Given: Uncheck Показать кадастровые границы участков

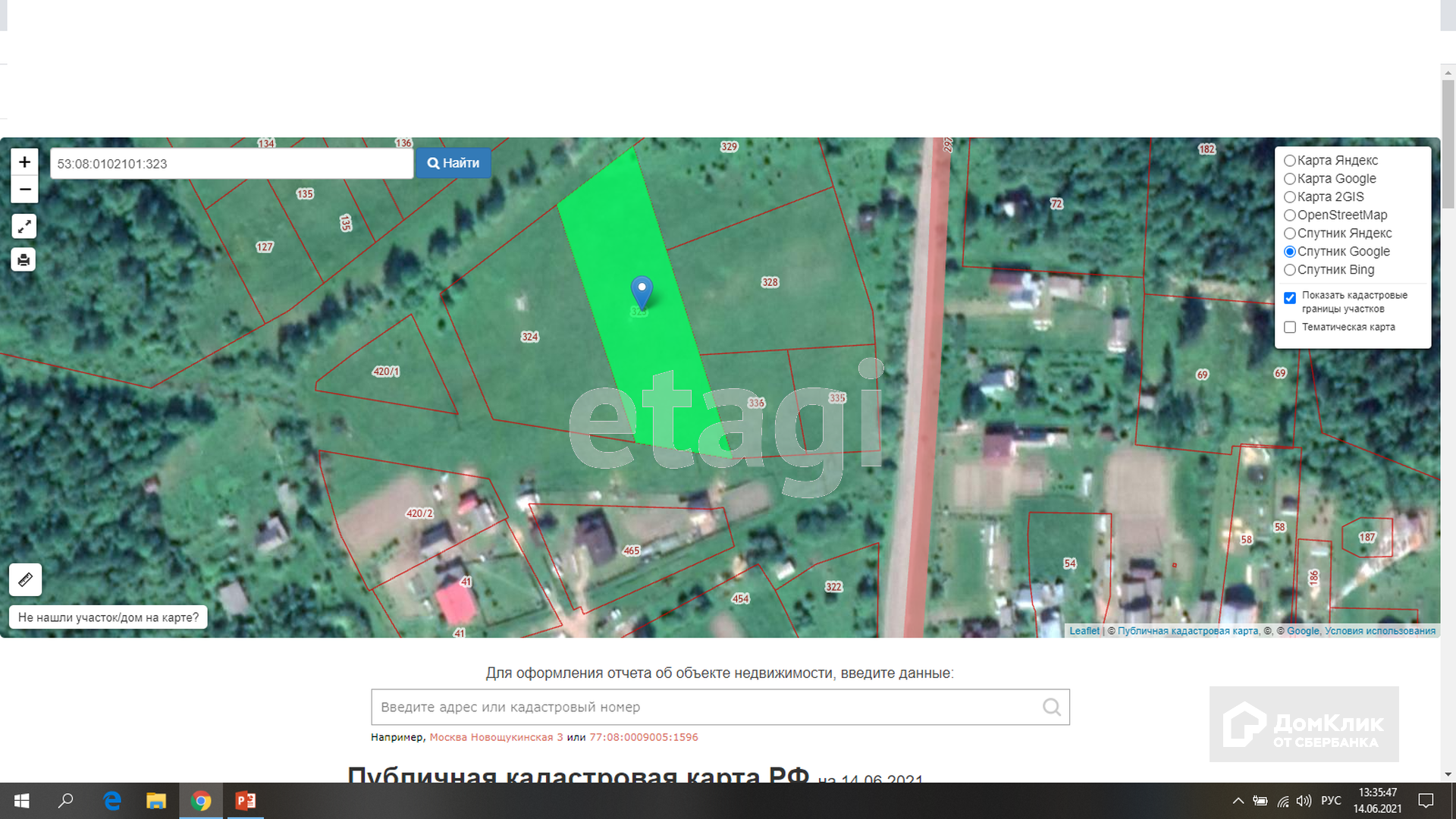Looking at the screenshot, I should point(1290,298).
